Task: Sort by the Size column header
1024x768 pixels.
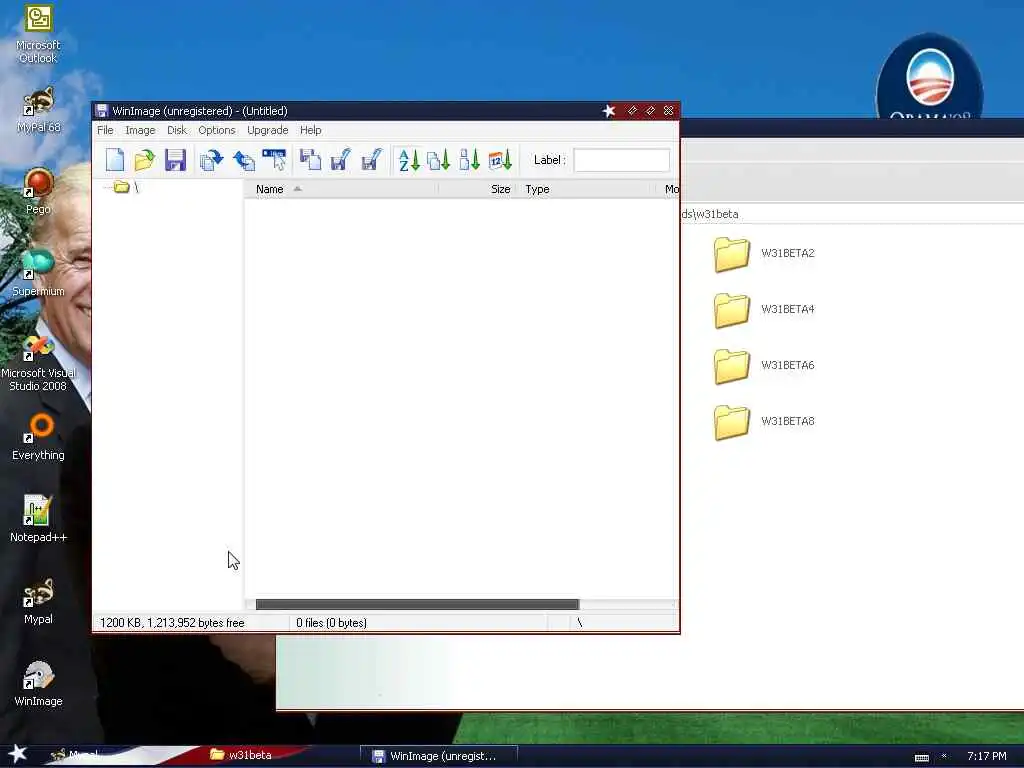Action: point(477,189)
